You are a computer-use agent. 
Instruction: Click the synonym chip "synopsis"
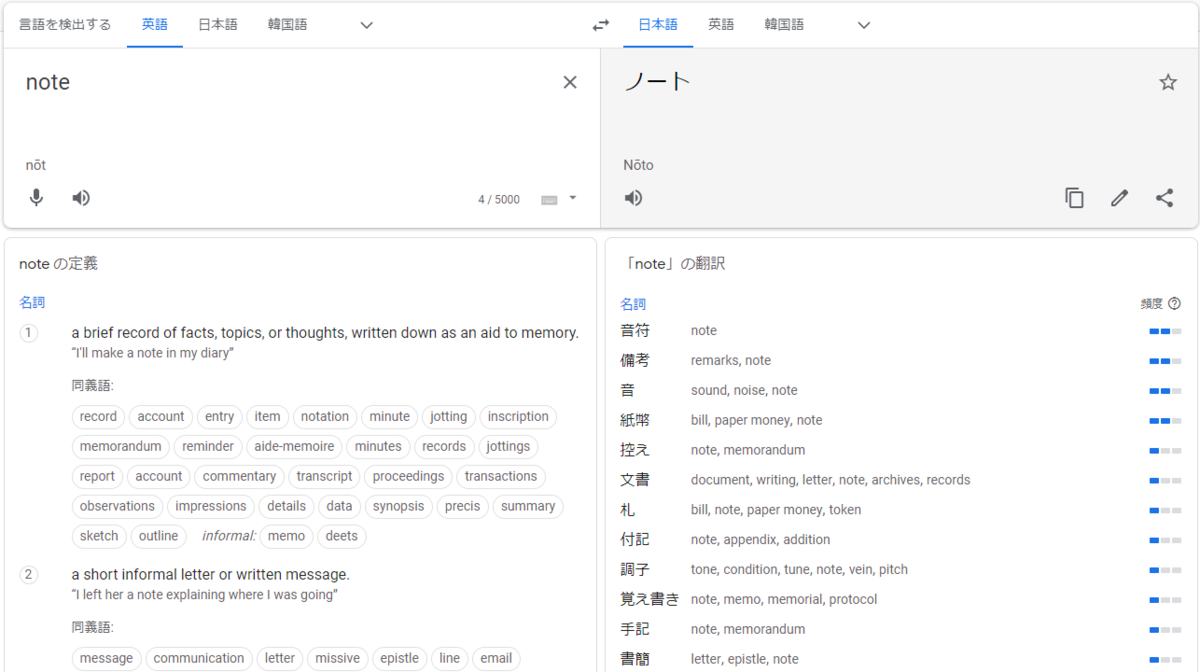coord(398,507)
